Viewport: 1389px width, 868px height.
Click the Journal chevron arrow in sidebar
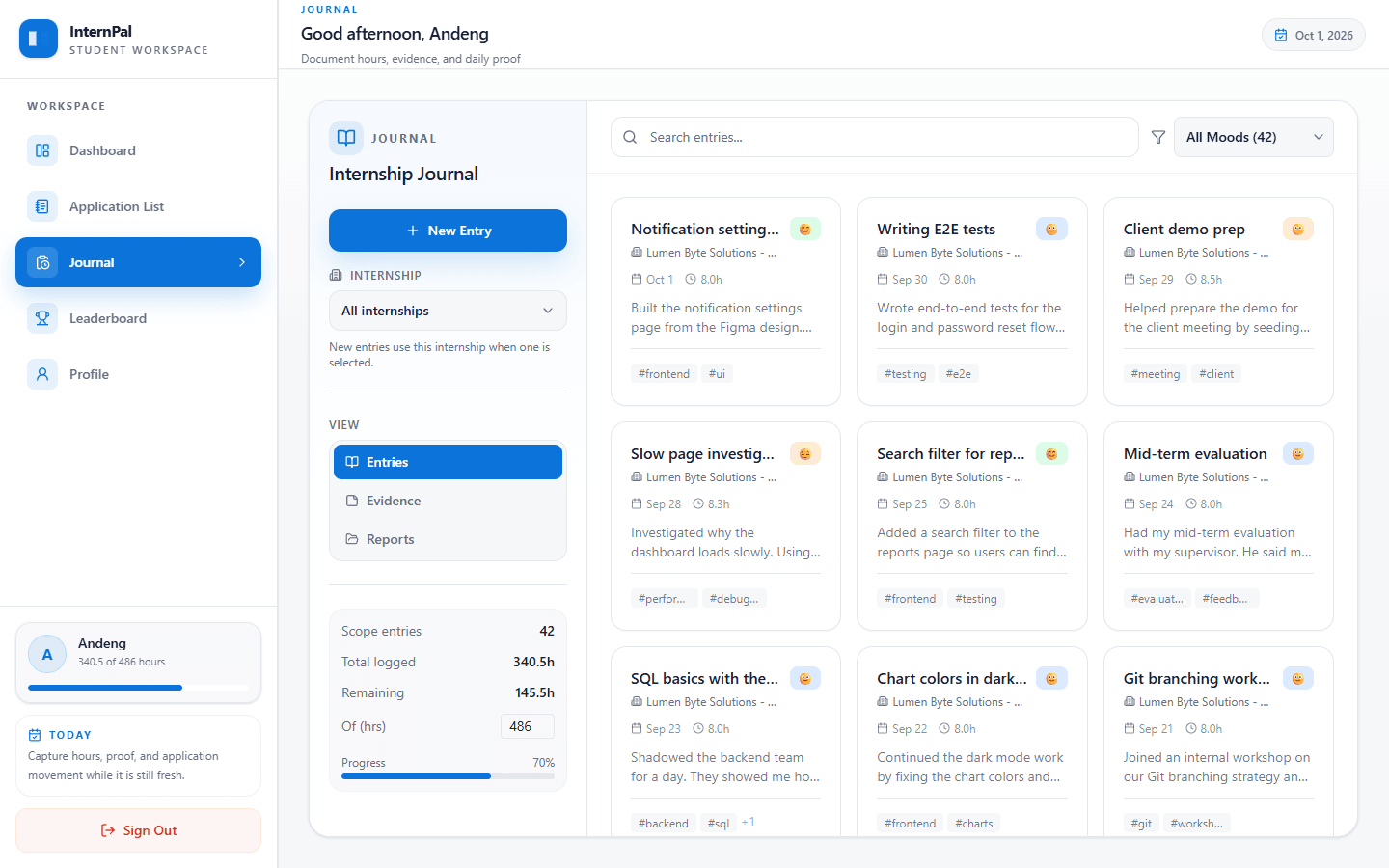pyautogui.click(x=242, y=262)
